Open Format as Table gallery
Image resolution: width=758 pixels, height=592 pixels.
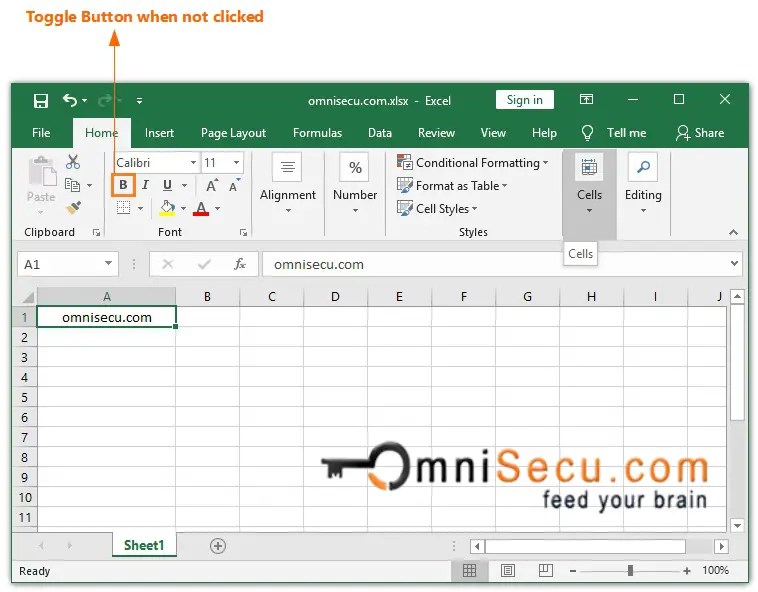(x=452, y=186)
